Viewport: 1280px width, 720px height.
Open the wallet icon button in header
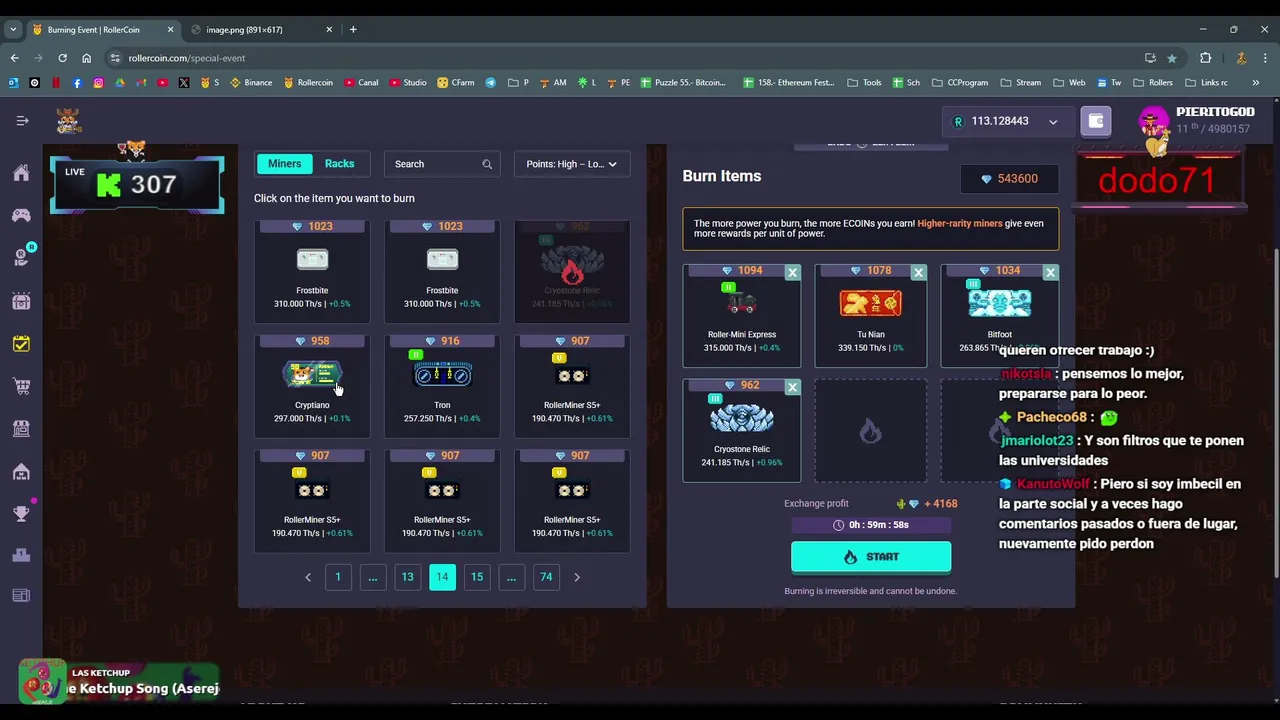[1096, 121]
